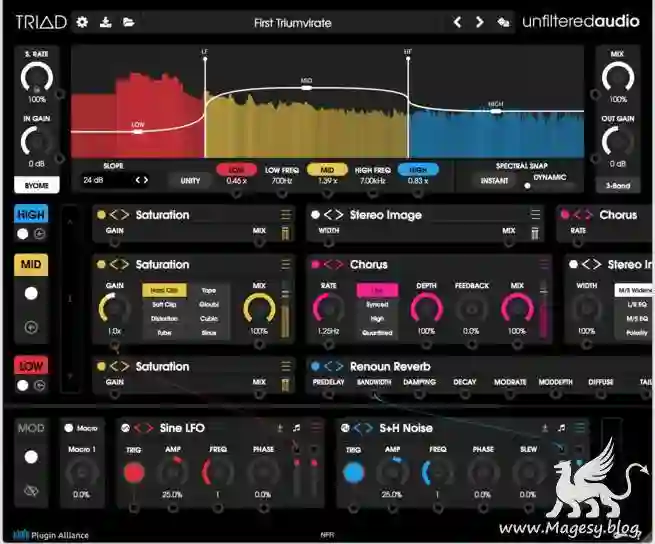Change Slope 24 dB with arrow selector
655x544 pixels.
(x=142, y=180)
